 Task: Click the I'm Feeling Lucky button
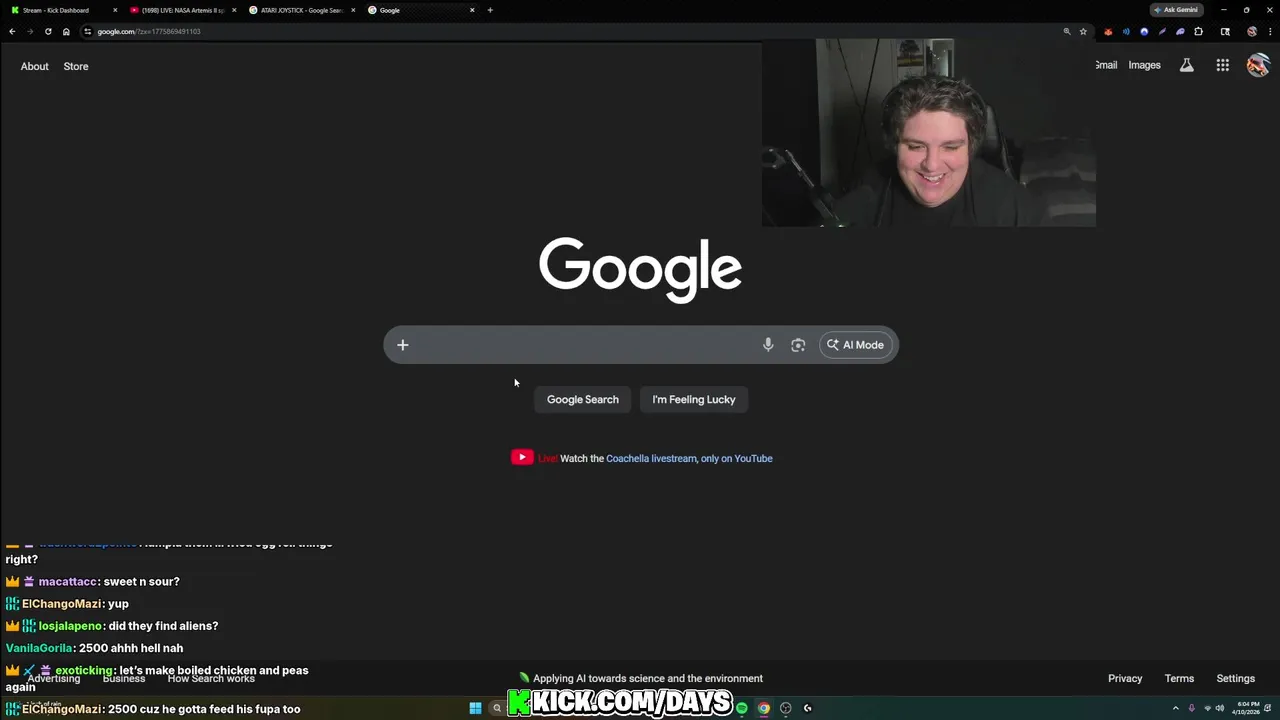694,399
